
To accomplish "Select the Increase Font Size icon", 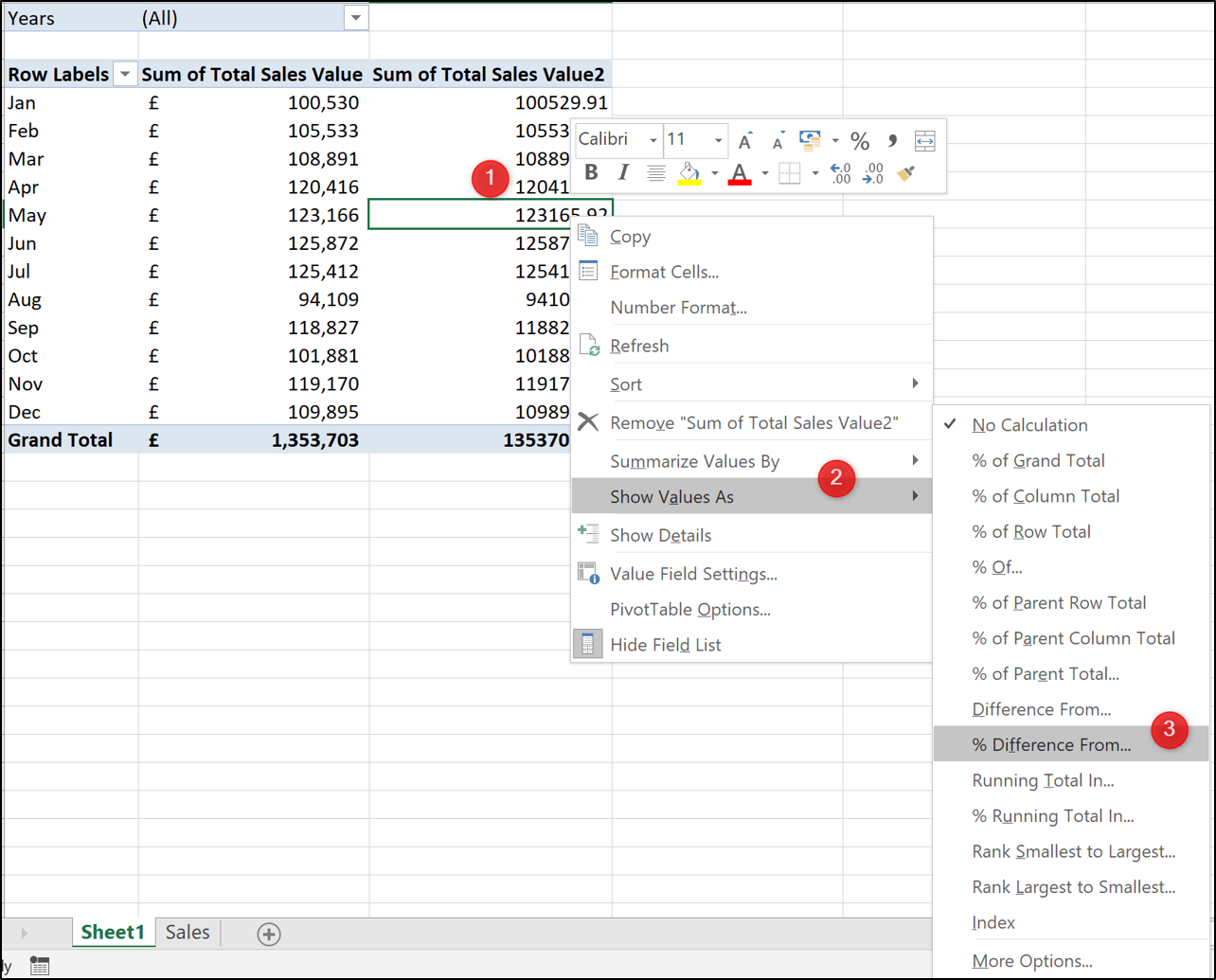I will (x=745, y=138).
